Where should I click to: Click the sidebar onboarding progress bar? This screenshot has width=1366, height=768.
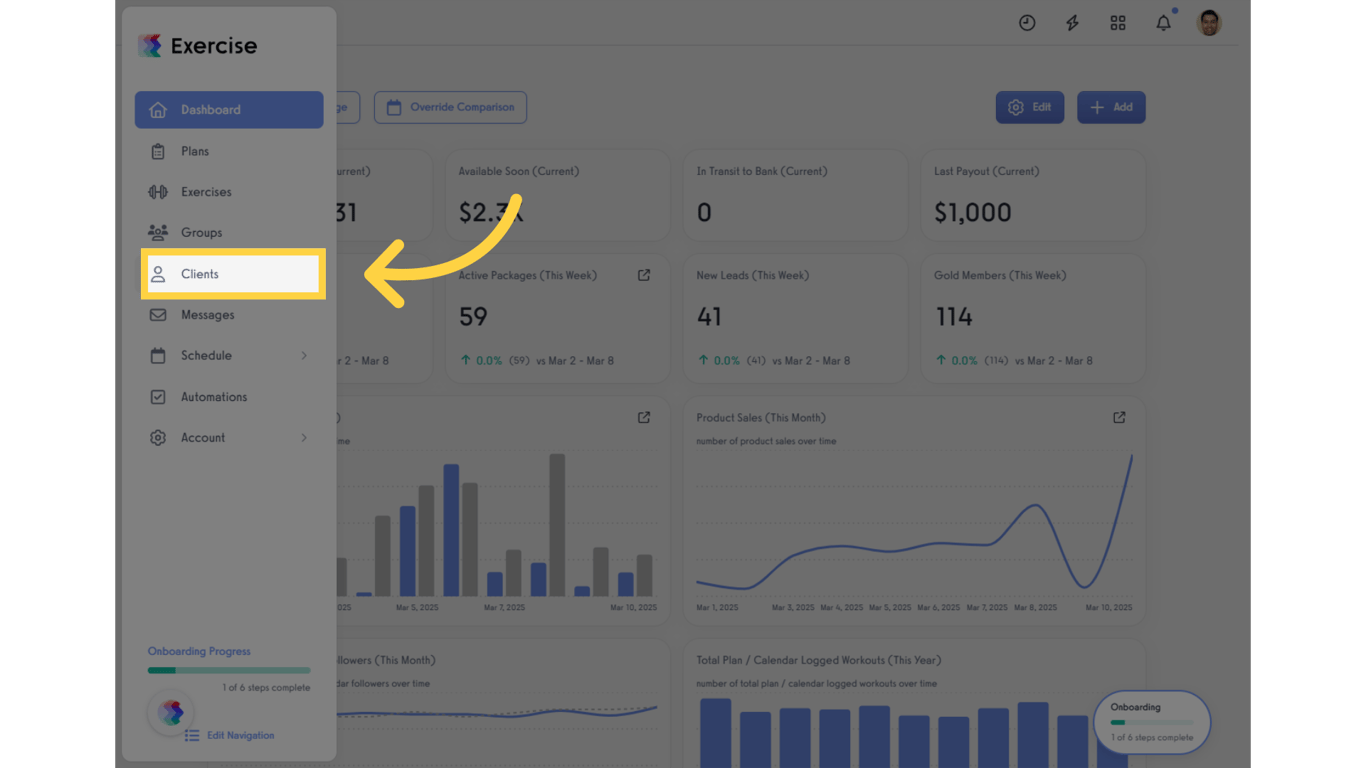[x=229, y=670]
